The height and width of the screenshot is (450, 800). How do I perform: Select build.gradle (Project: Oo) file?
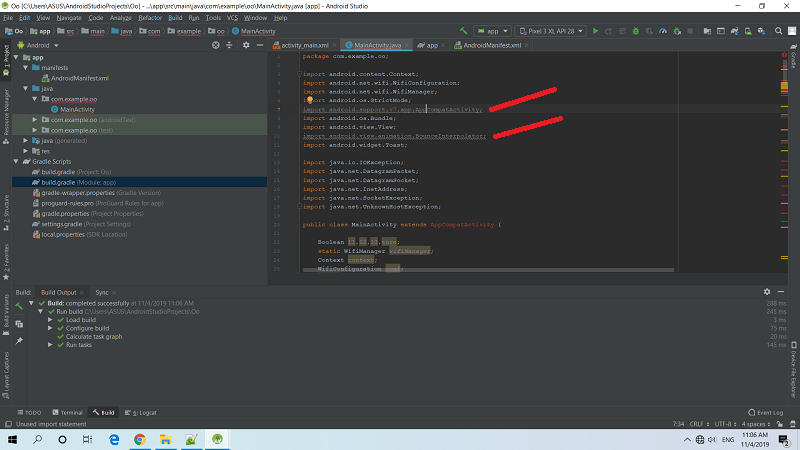click(x=71, y=172)
